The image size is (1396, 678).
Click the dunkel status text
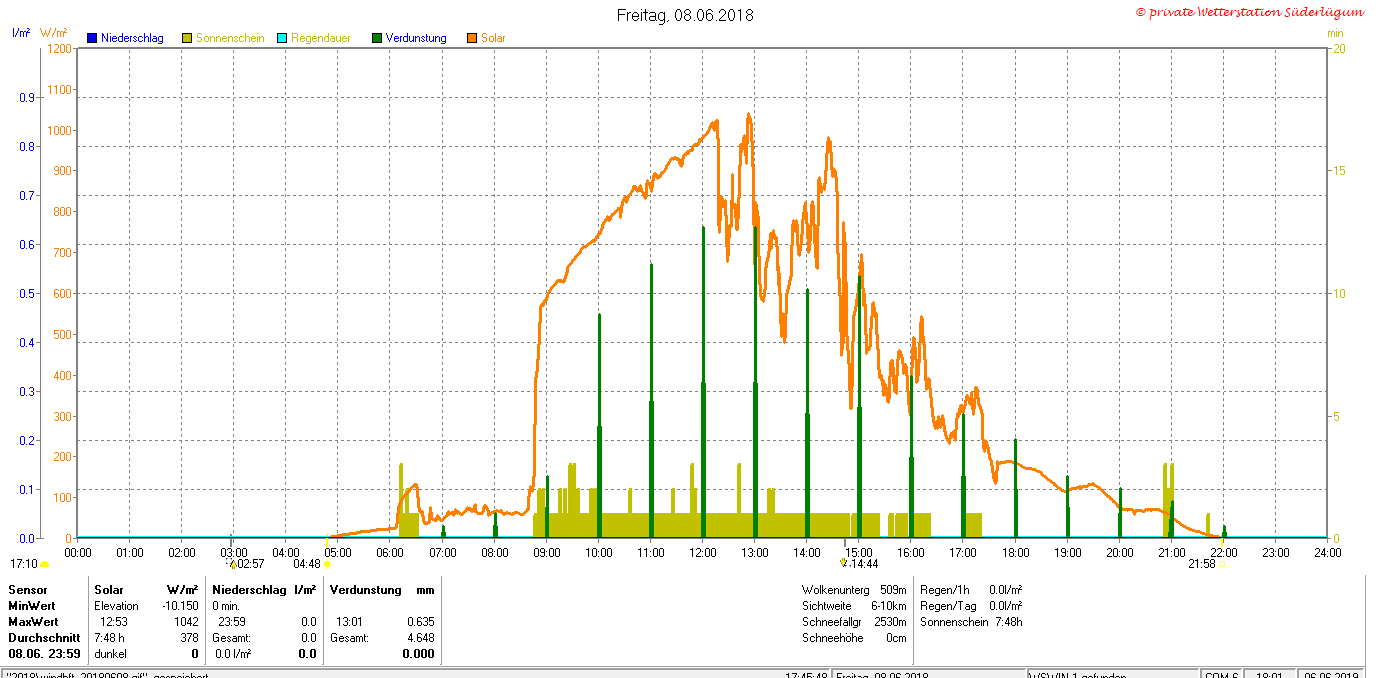[x=110, y=654]
